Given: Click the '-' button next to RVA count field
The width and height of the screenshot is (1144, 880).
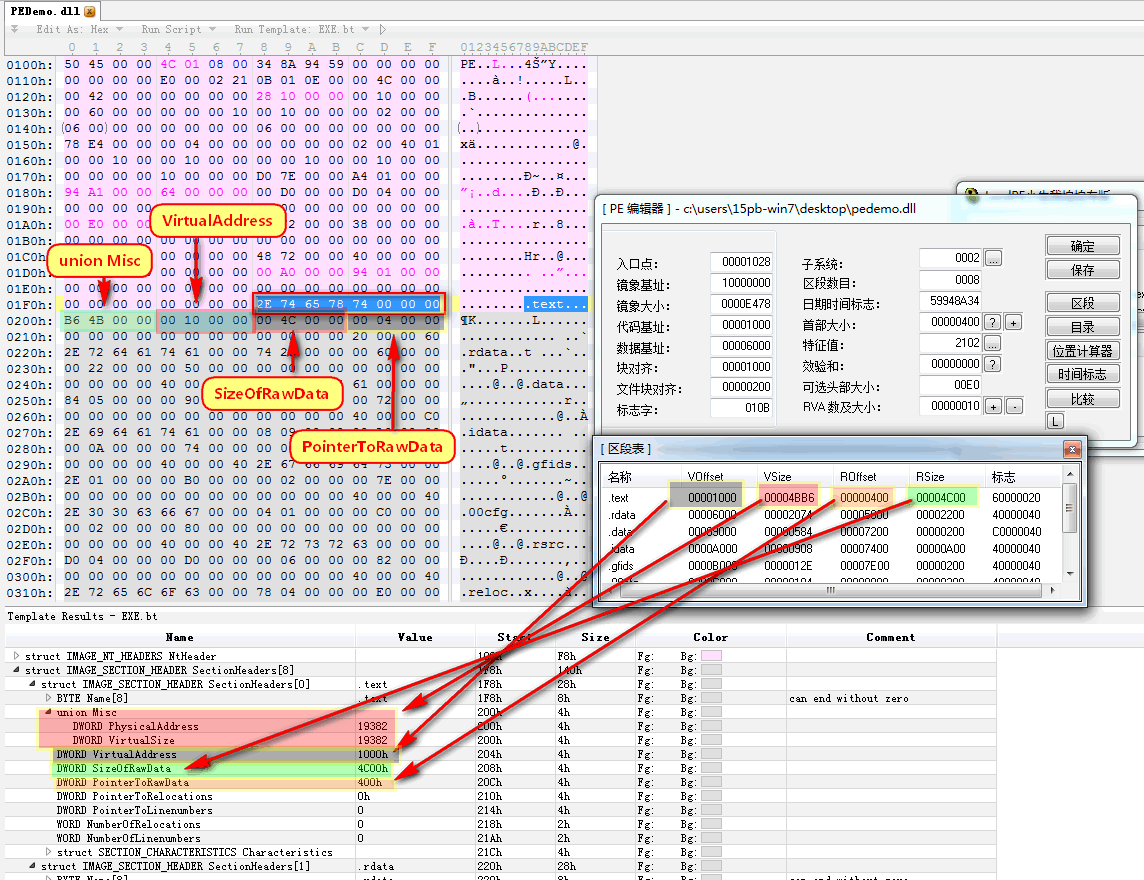Looking at the screenshot, I should (x=1014, y=406).
